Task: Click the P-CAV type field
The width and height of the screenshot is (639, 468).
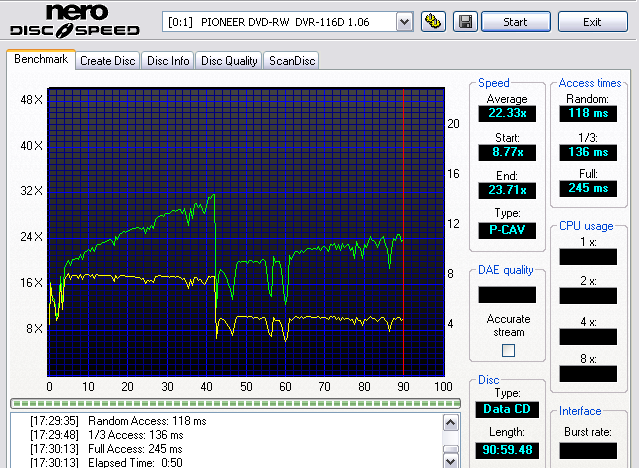Action: [507, 230]
